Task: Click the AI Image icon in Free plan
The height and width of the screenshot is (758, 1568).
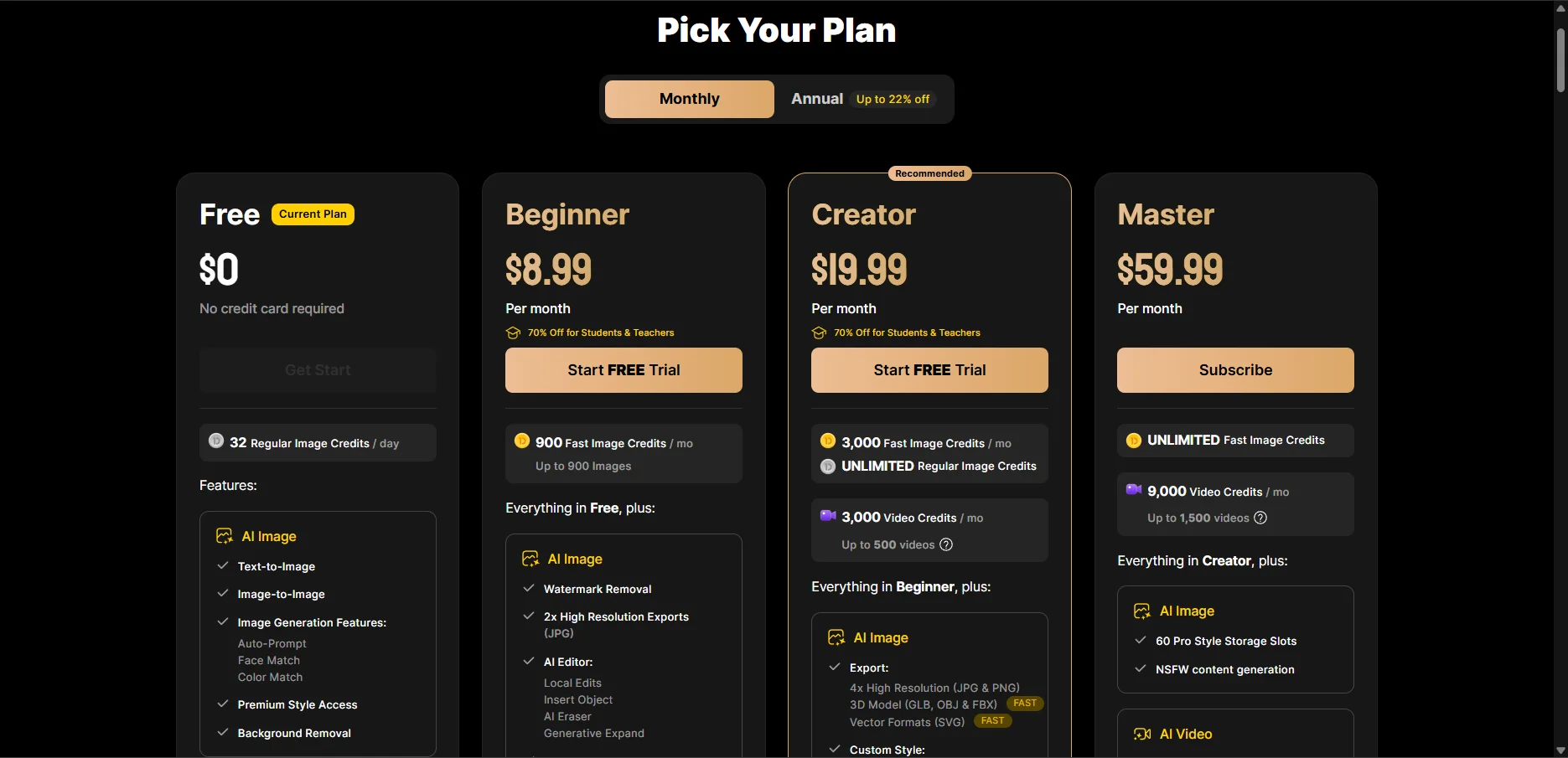Action: 225,536
